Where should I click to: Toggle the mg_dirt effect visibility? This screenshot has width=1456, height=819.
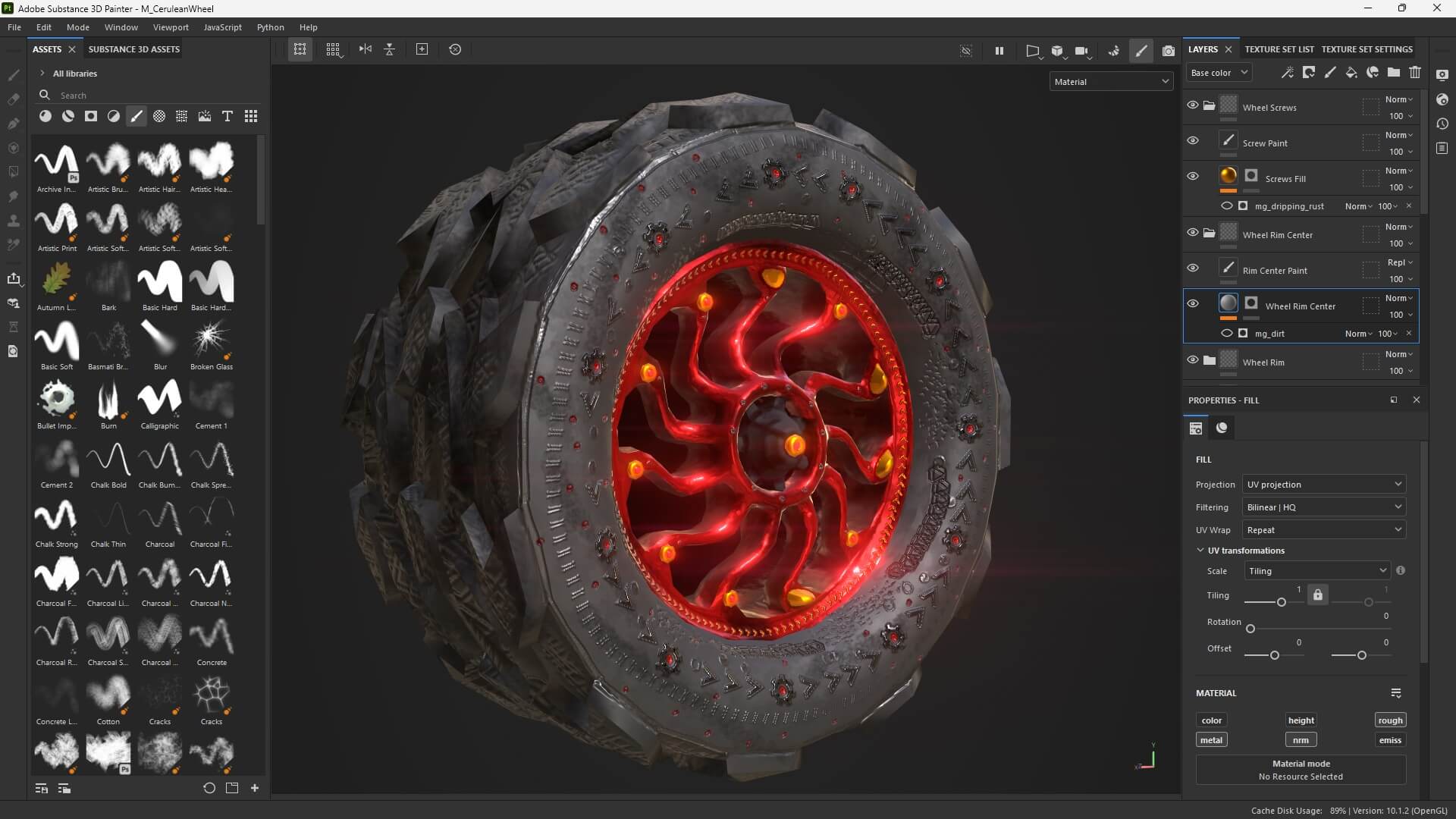[x=1226, y=334]
